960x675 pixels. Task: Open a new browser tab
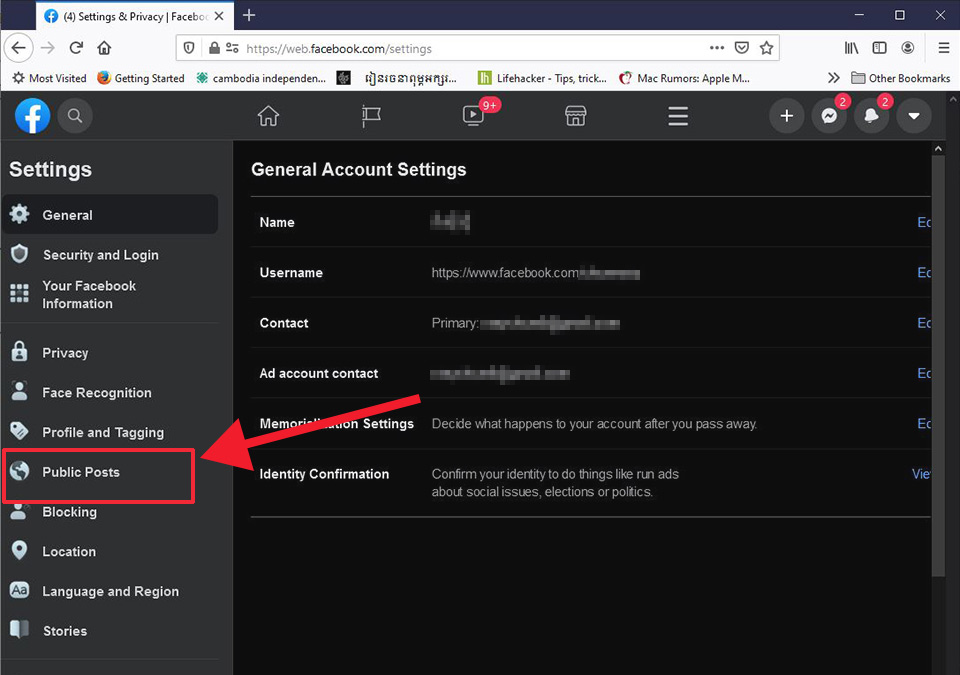[249, 15]
